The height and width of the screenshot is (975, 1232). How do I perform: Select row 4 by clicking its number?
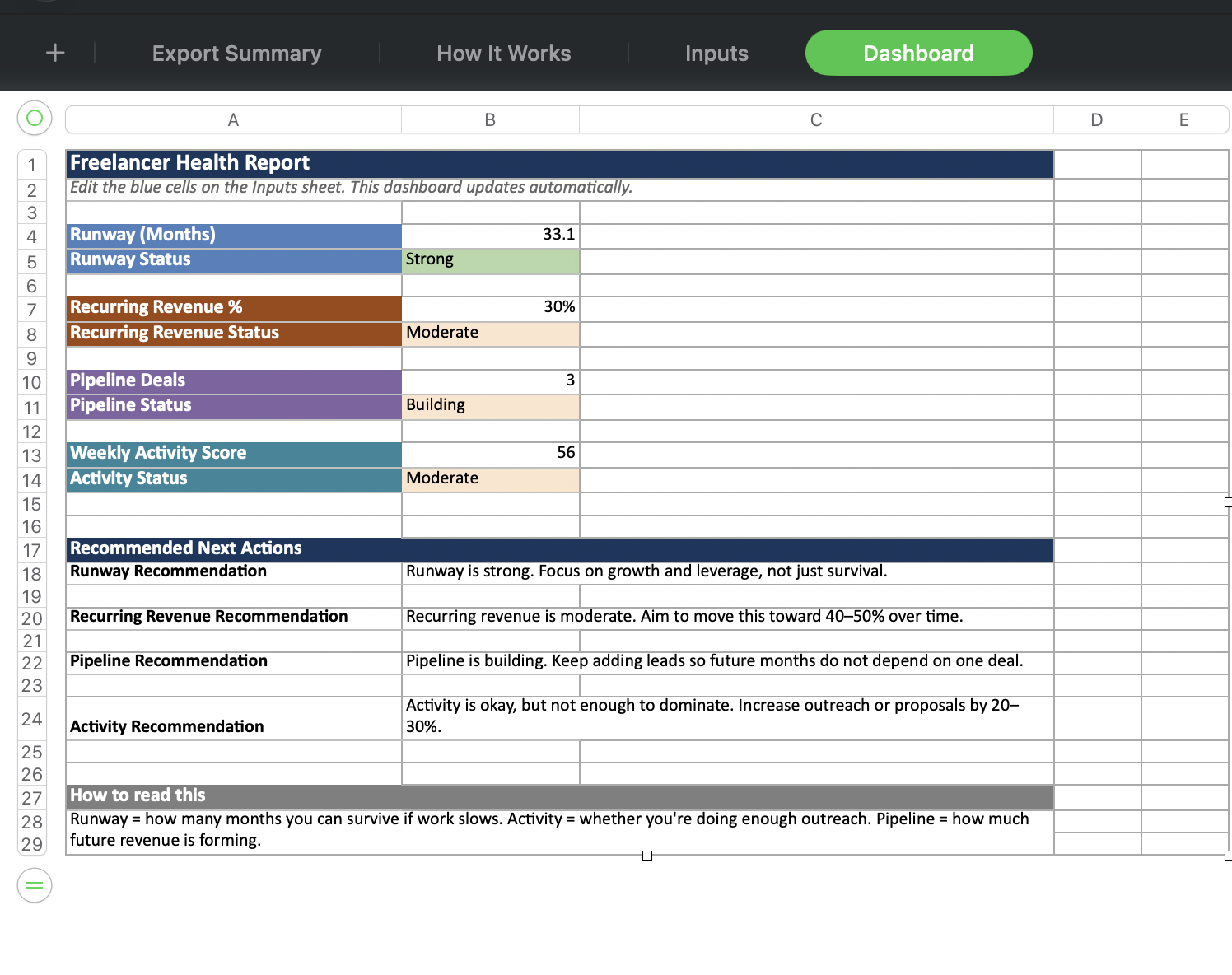tap(32, 236)
